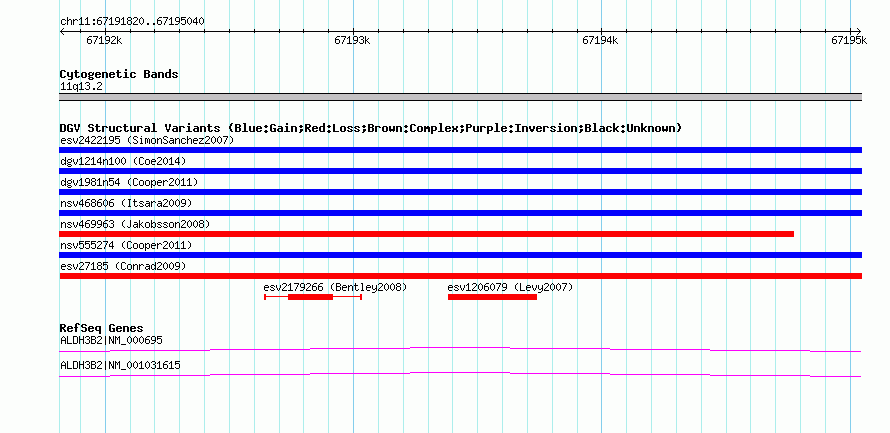Click the 67195k ruler tick label
This screenshot has height=433, width=890.
click(x=849, y=40)
